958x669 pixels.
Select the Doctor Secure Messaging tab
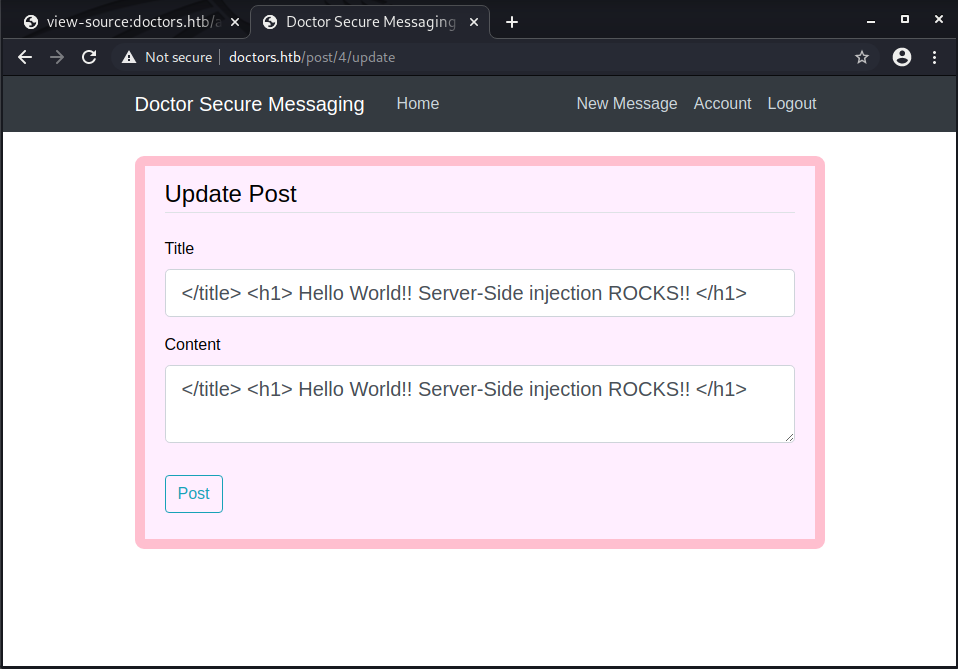tap(365, 22)
